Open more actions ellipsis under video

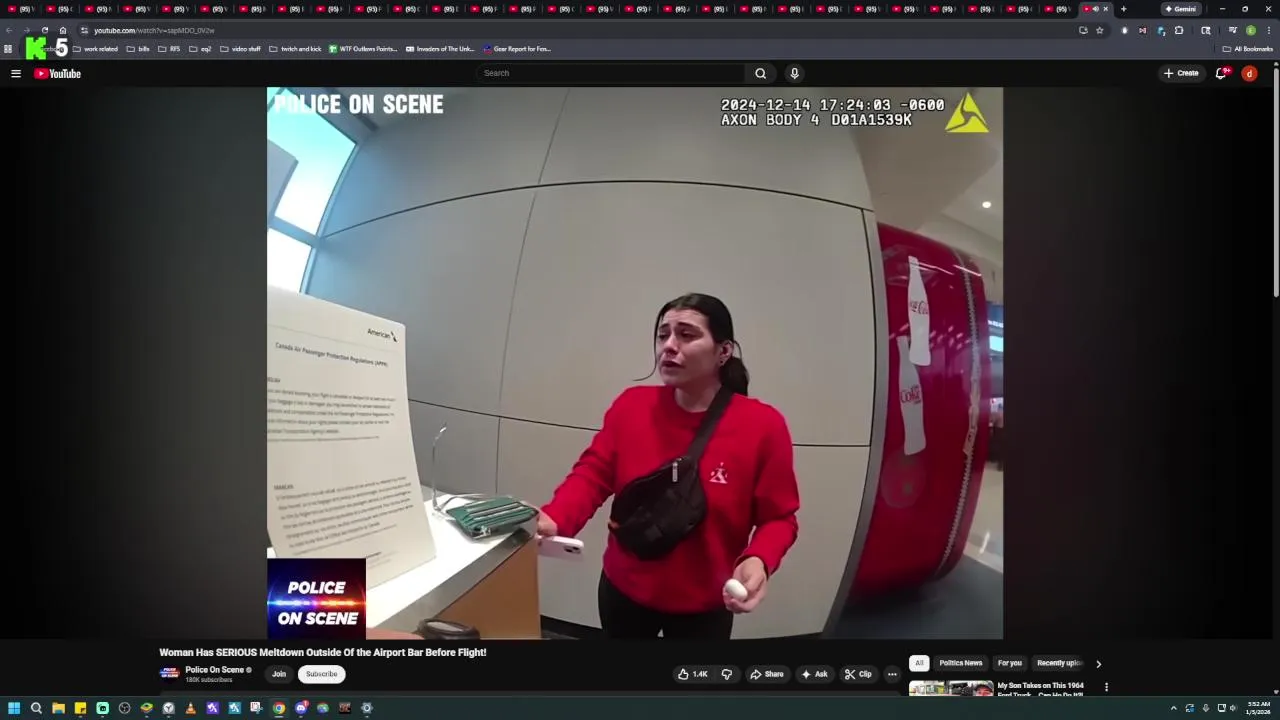(x=892, y=674)
